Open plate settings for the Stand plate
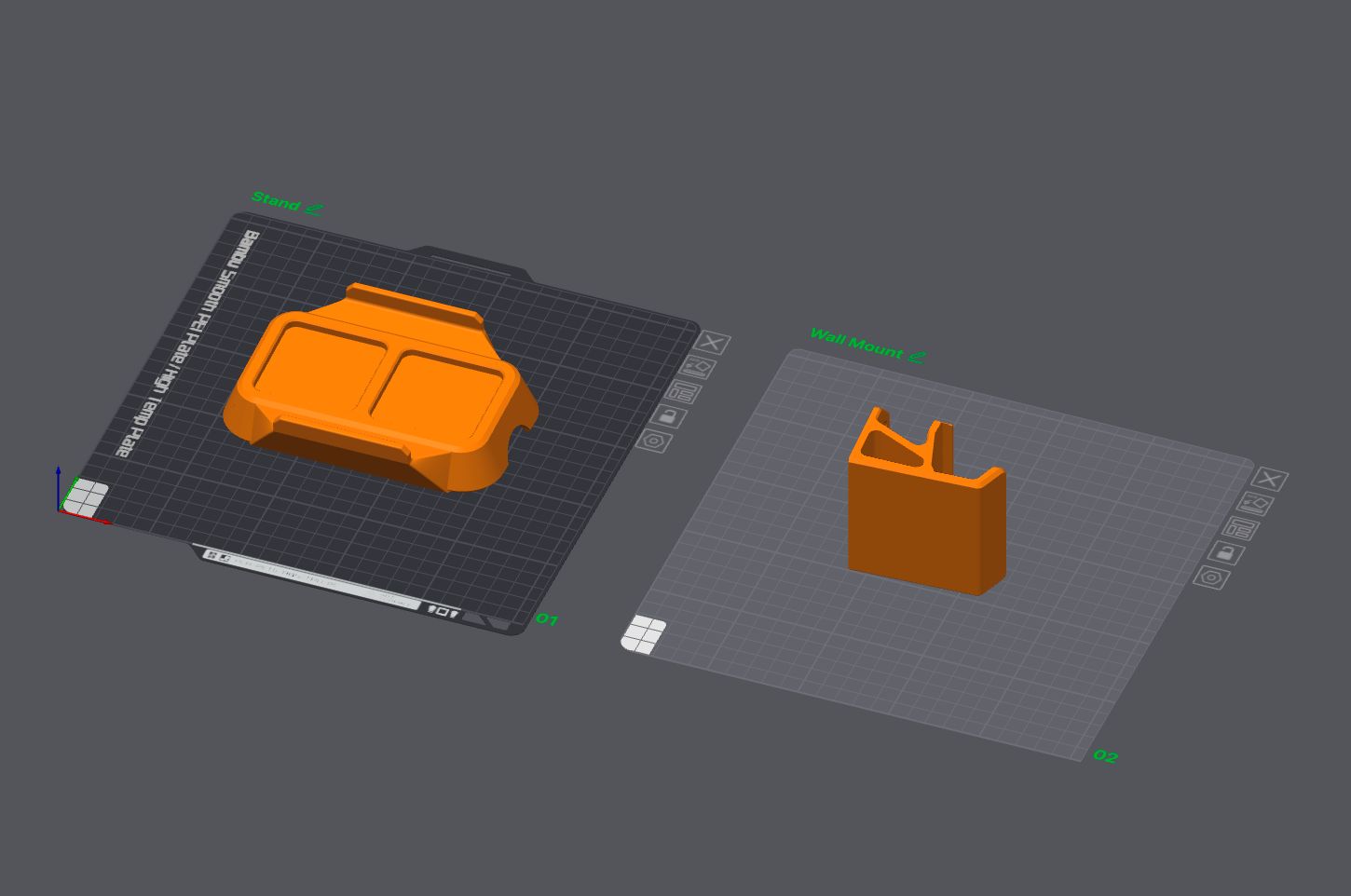1351x896 pixels. pos(654,441)
